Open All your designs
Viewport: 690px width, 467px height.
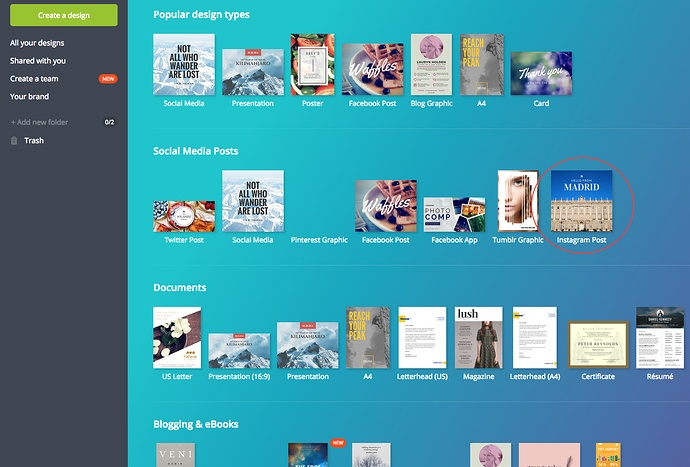point(38,44)
